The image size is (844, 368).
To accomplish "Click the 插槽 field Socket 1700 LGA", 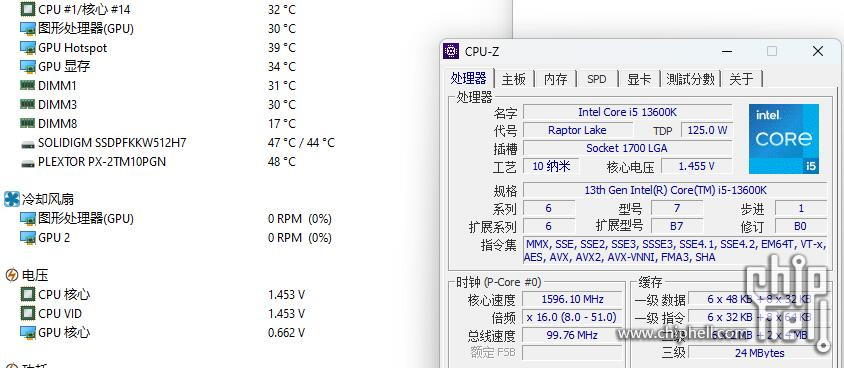I will [x=628, y=148].
